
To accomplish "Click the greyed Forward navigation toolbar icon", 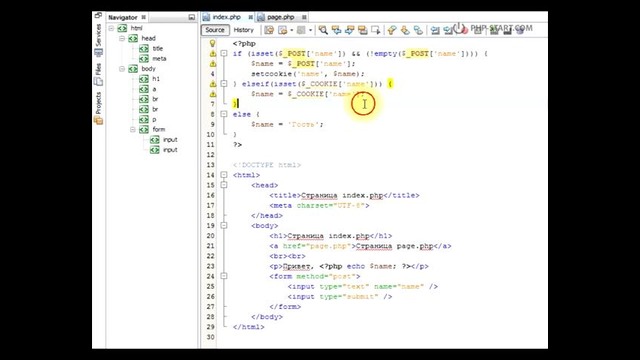I will (x=301, y=30).
